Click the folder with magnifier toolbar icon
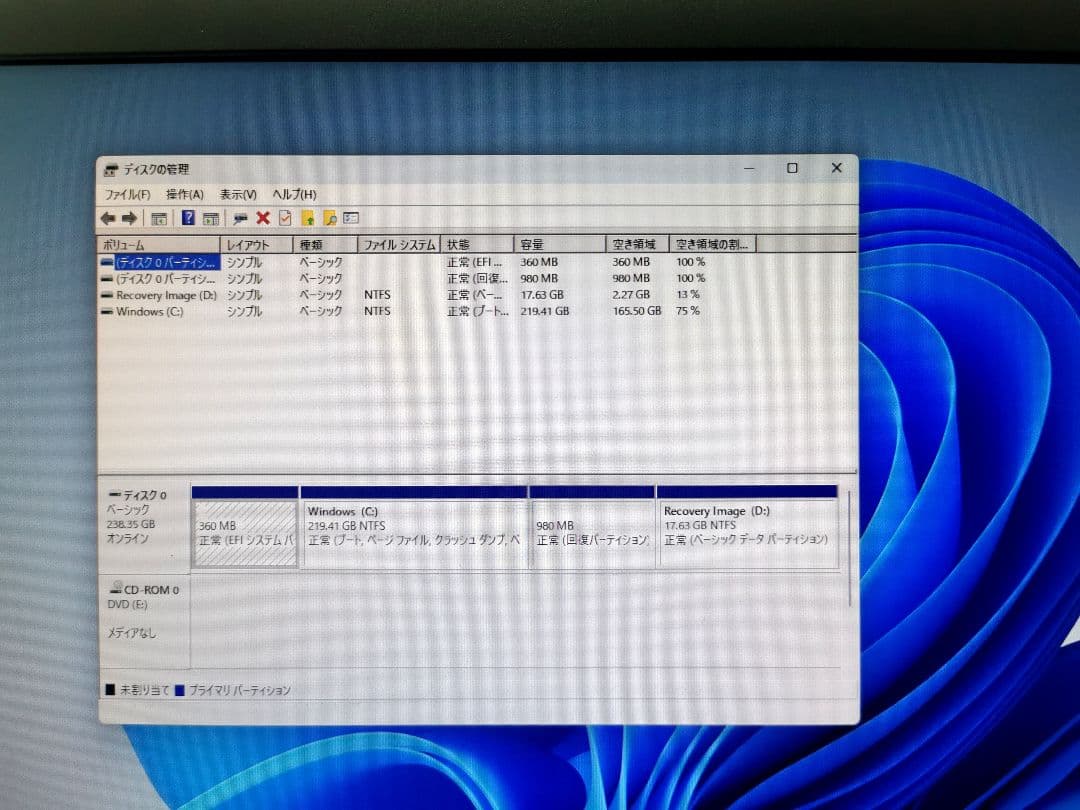Screen dimensions: 1080x810 click(330, 218)
